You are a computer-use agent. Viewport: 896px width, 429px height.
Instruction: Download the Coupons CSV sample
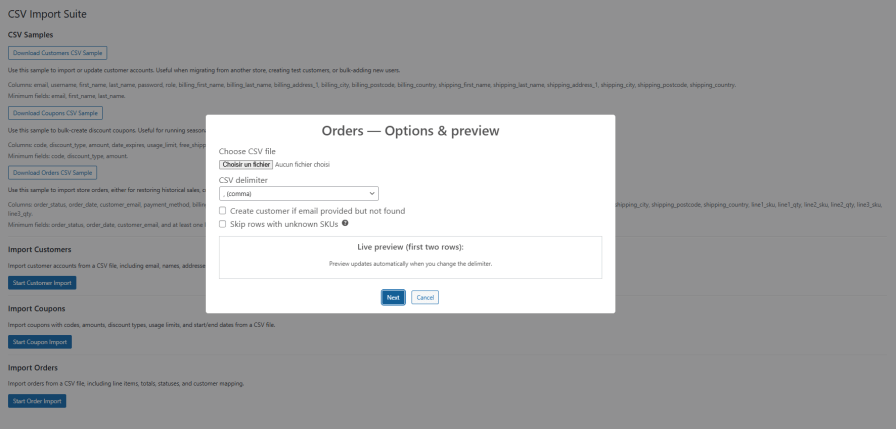click(55, 113)
